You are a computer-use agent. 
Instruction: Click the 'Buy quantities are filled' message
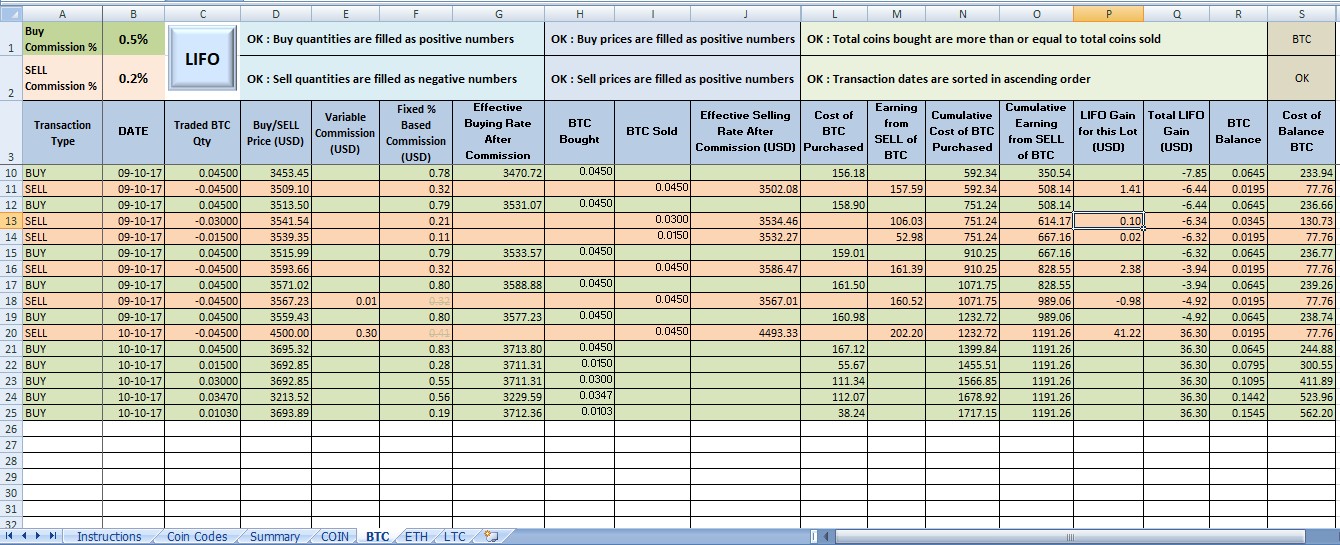point(392,40)
